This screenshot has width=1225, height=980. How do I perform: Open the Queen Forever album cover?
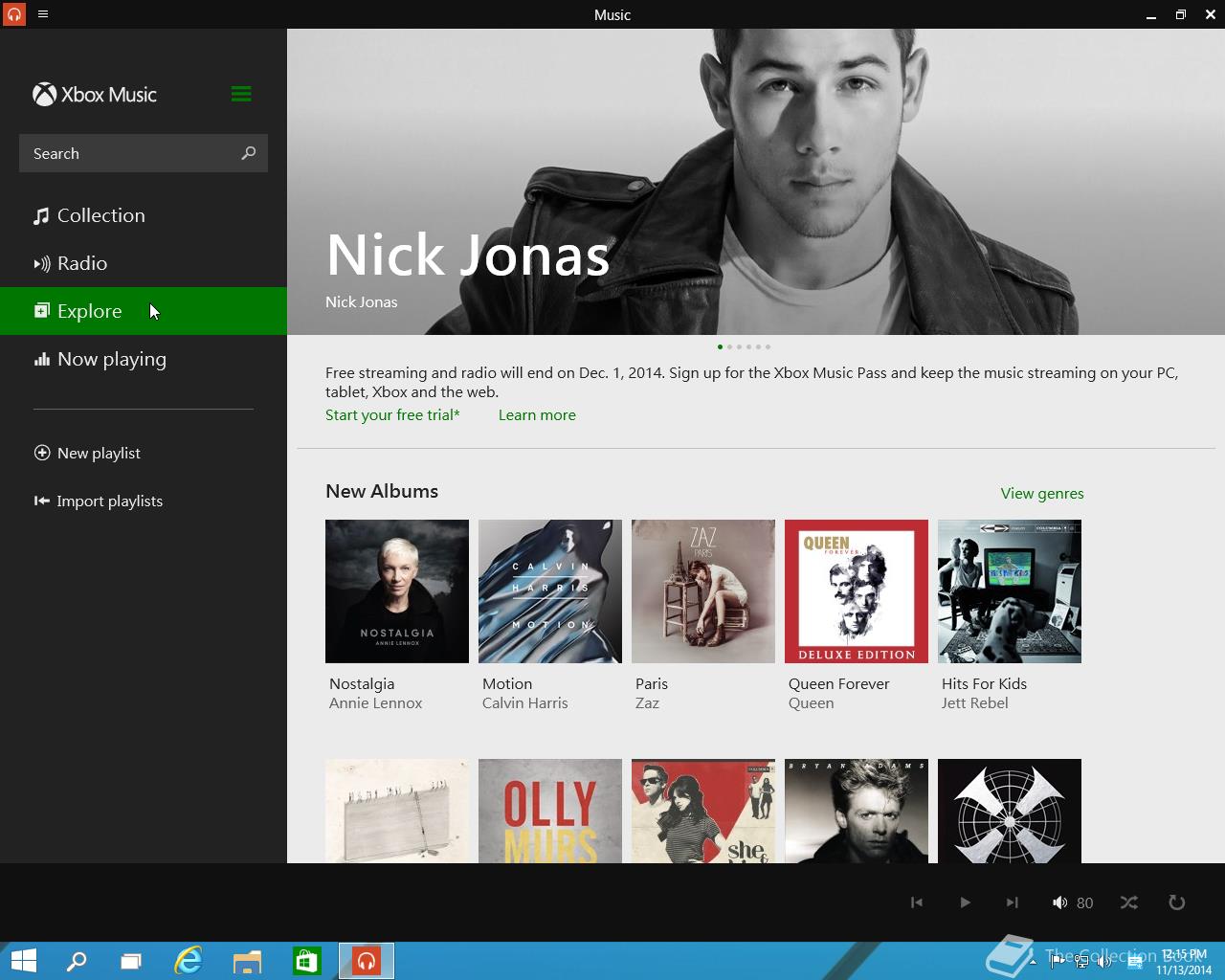857,591
